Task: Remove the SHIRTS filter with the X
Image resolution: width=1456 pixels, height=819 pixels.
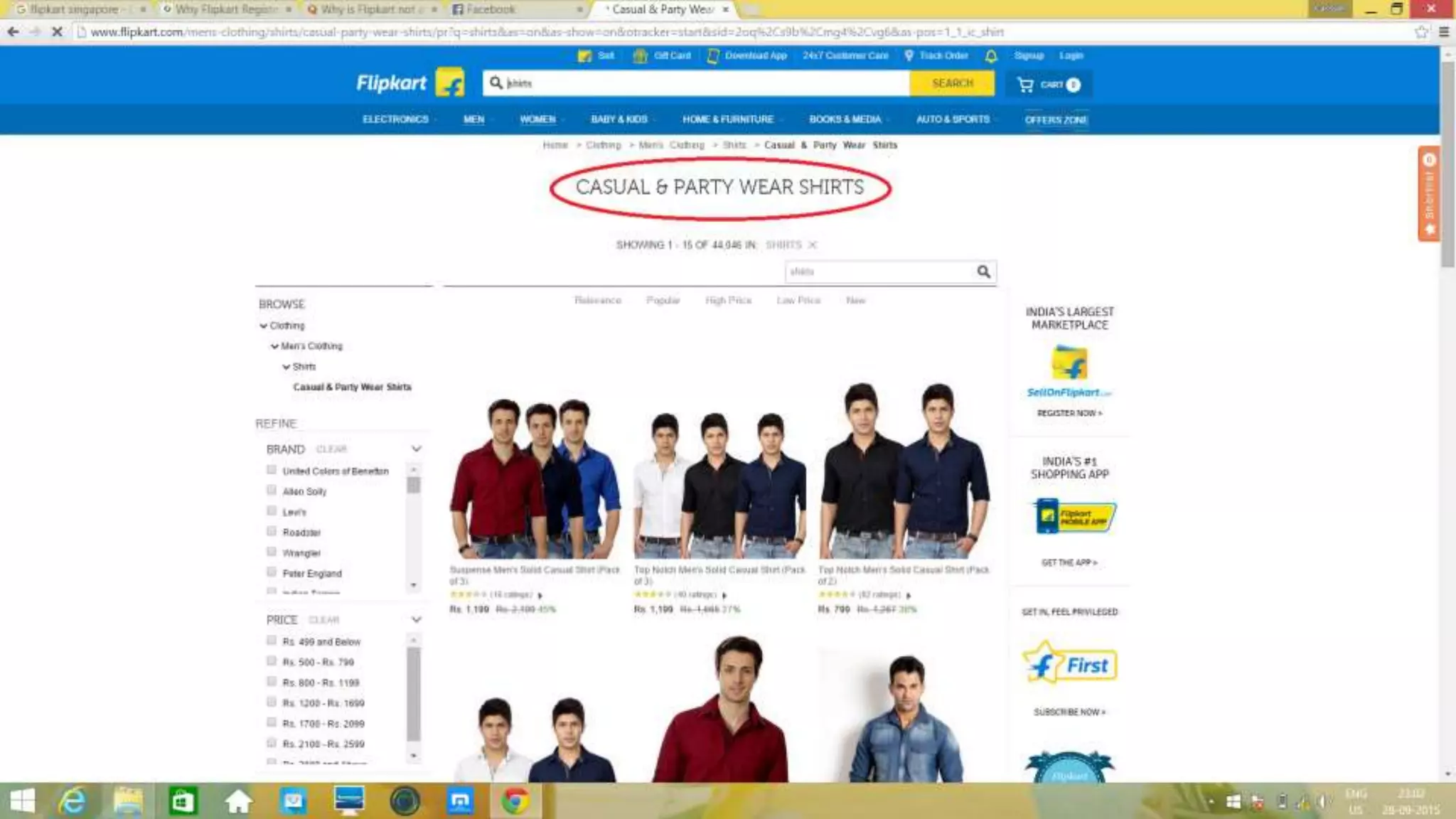Action: coord(813,245)
